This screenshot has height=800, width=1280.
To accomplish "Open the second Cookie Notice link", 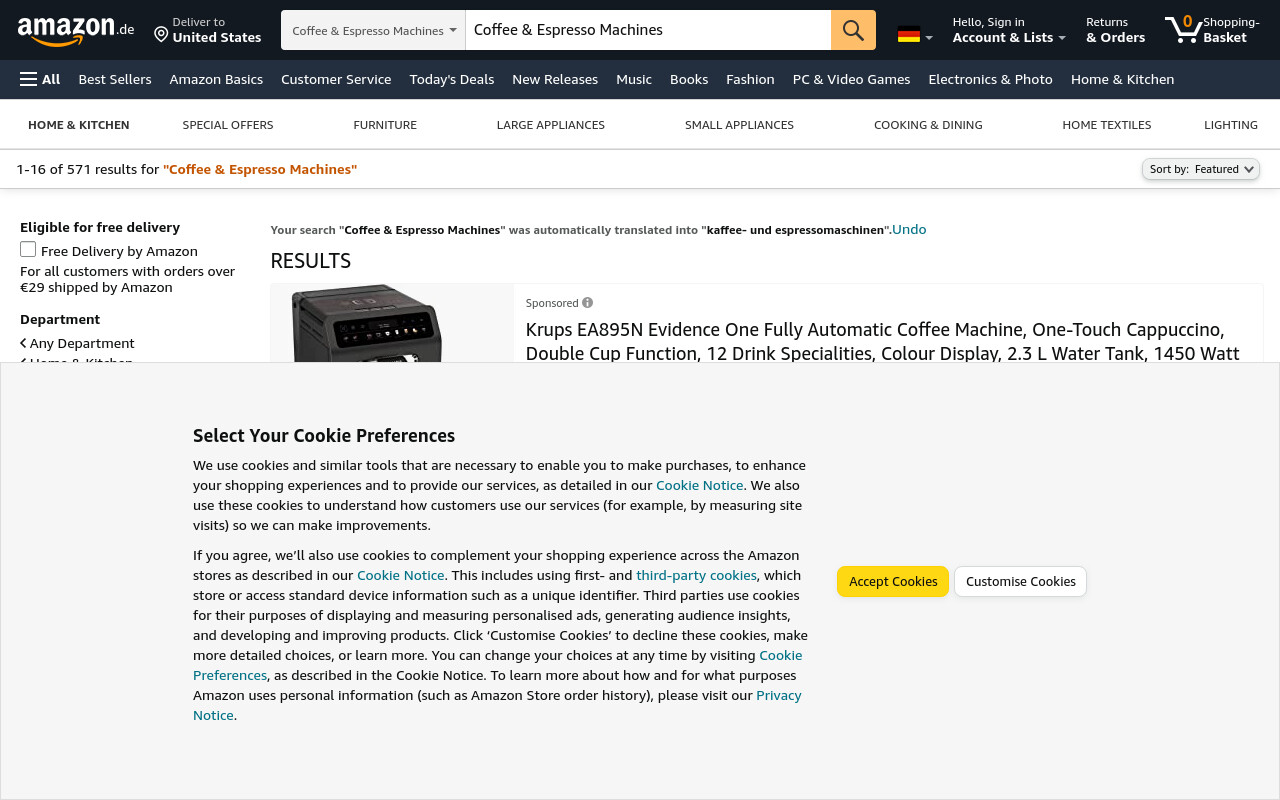I will [401, 575].
